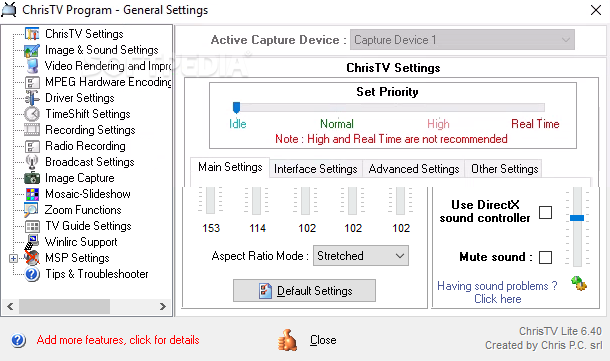Click the ChrisTV antenna title bar icon
Image resolution: width=610 pixels, height=361 pixels.
pyautogui.click(x=9, y=10)
